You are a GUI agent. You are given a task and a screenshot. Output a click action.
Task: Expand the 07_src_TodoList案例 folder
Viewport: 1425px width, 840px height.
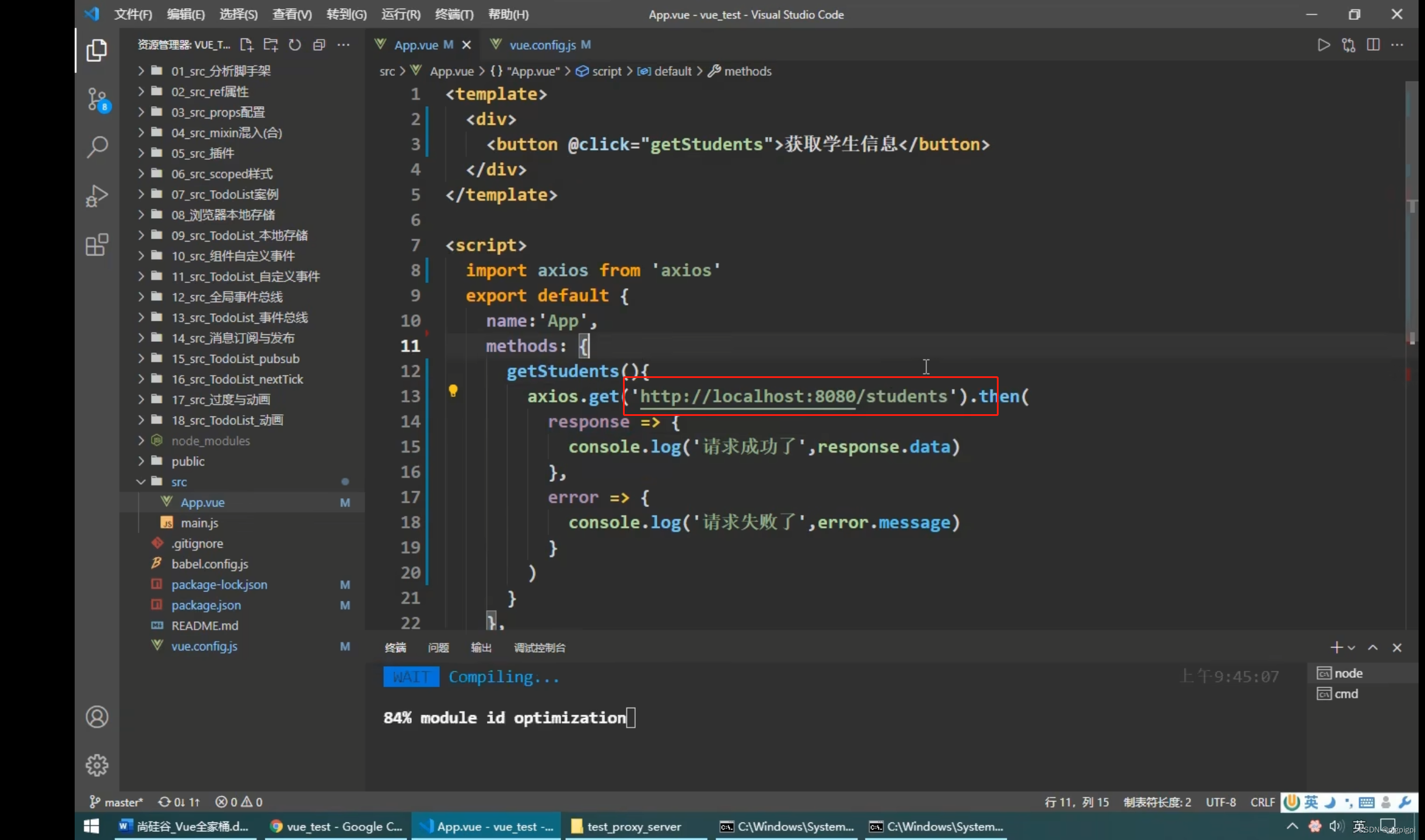click(243, 194)
